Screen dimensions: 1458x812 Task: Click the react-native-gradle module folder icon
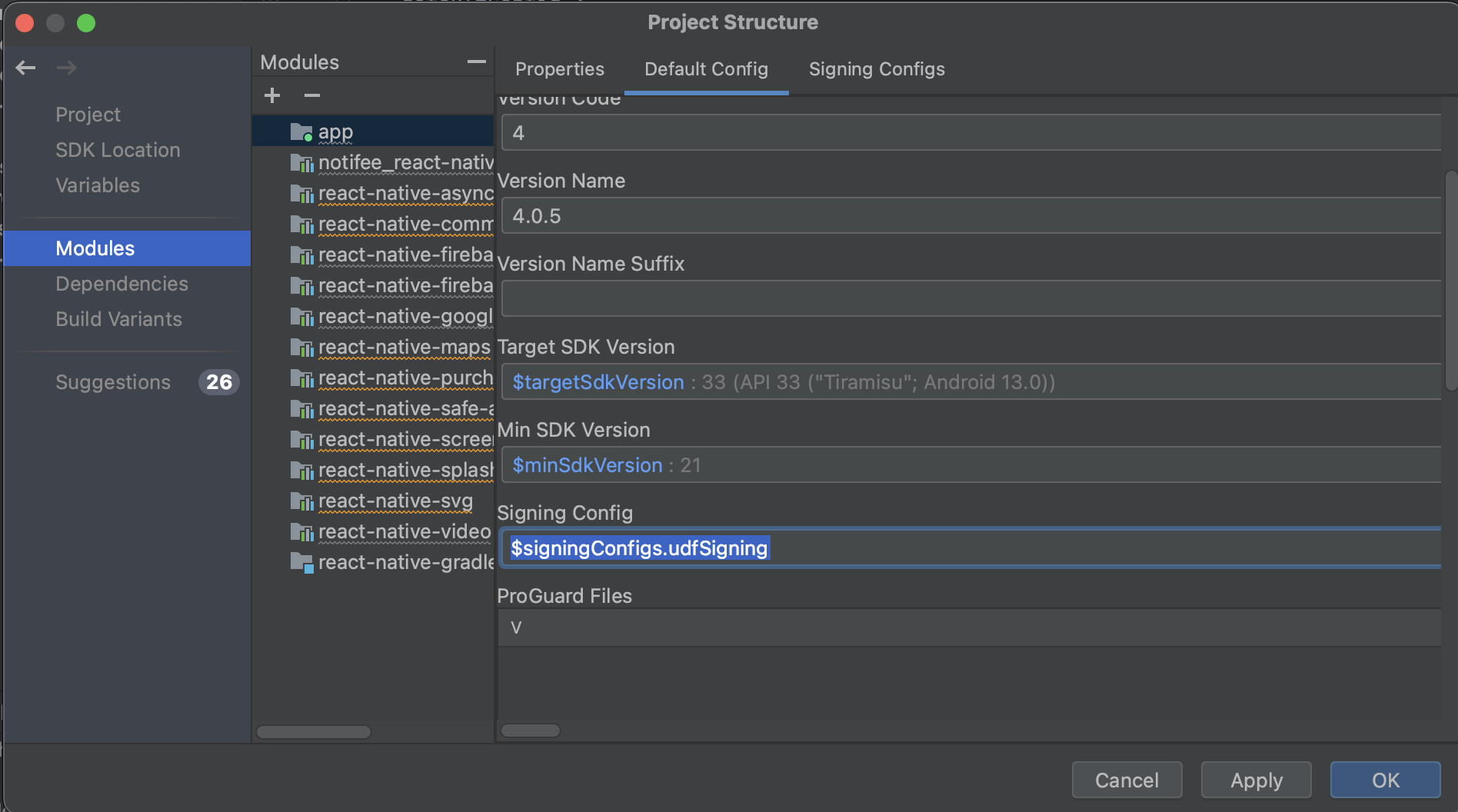(x=301, y=563)
